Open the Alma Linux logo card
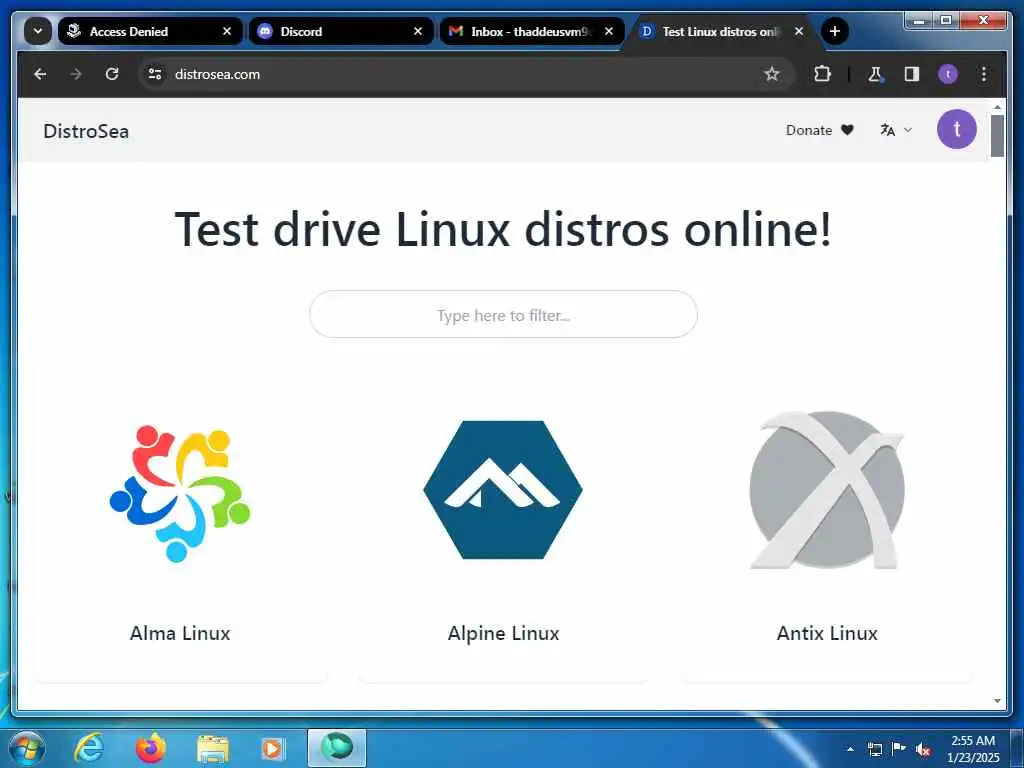Image resolution: width=1024 pixels, height=768 pixels. click(x=180, y=493)
